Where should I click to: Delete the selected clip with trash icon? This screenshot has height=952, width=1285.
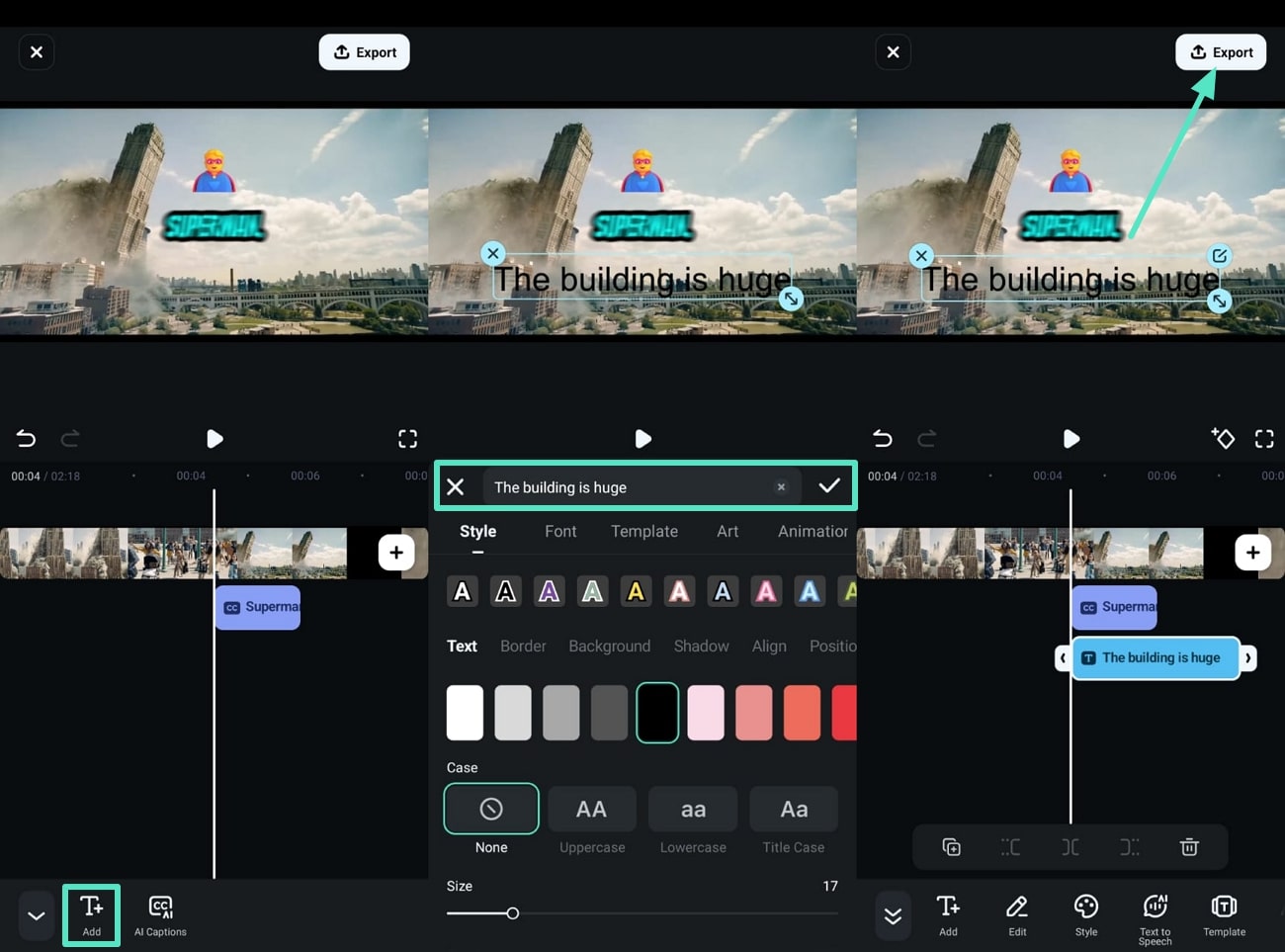(x=1189, y=847)
